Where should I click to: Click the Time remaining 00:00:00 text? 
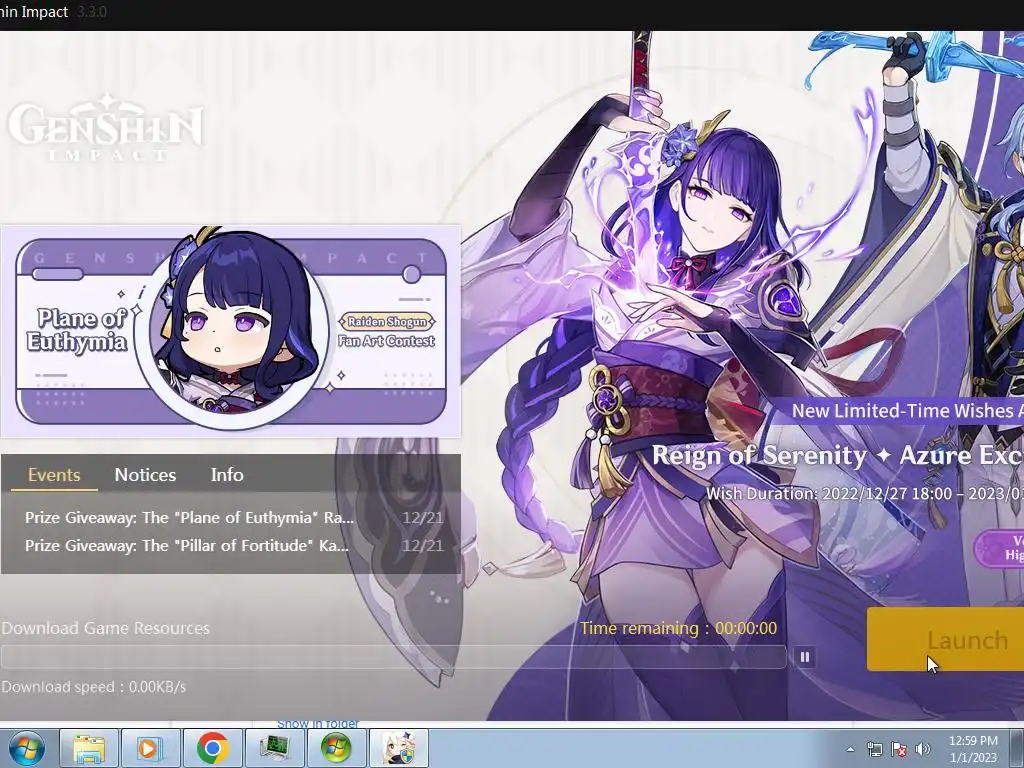679,628
